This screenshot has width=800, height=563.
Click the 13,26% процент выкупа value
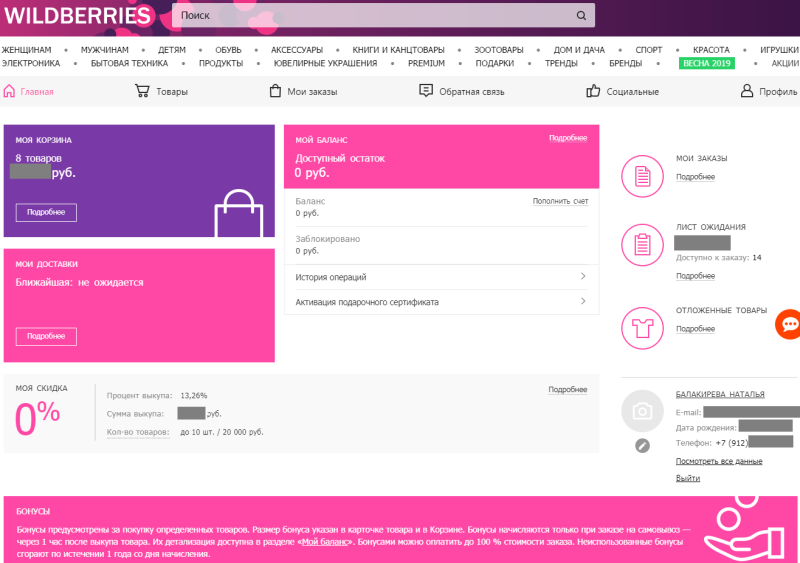[x=194, y=396]
